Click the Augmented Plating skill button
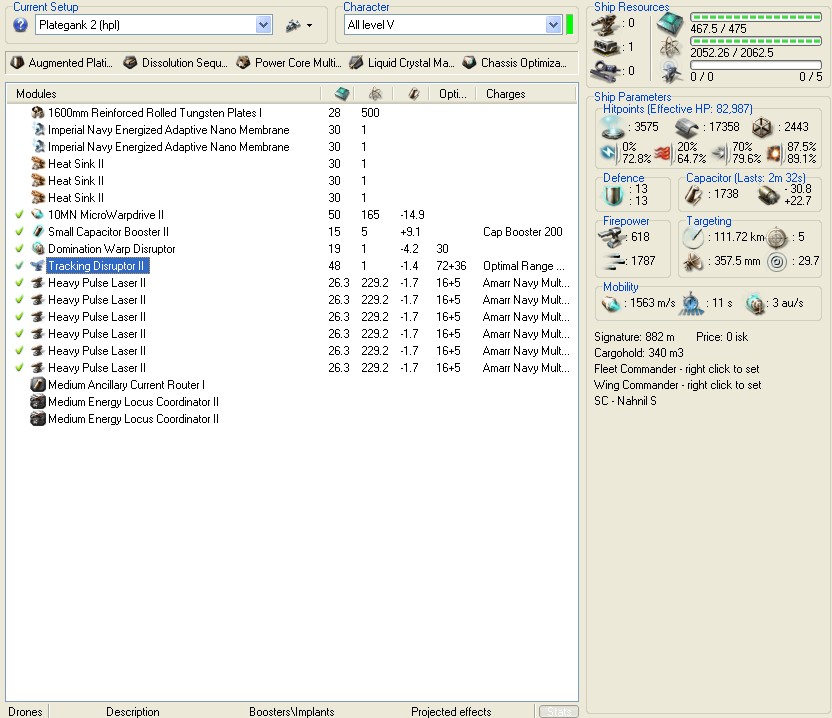 click(x=61, y=63)
